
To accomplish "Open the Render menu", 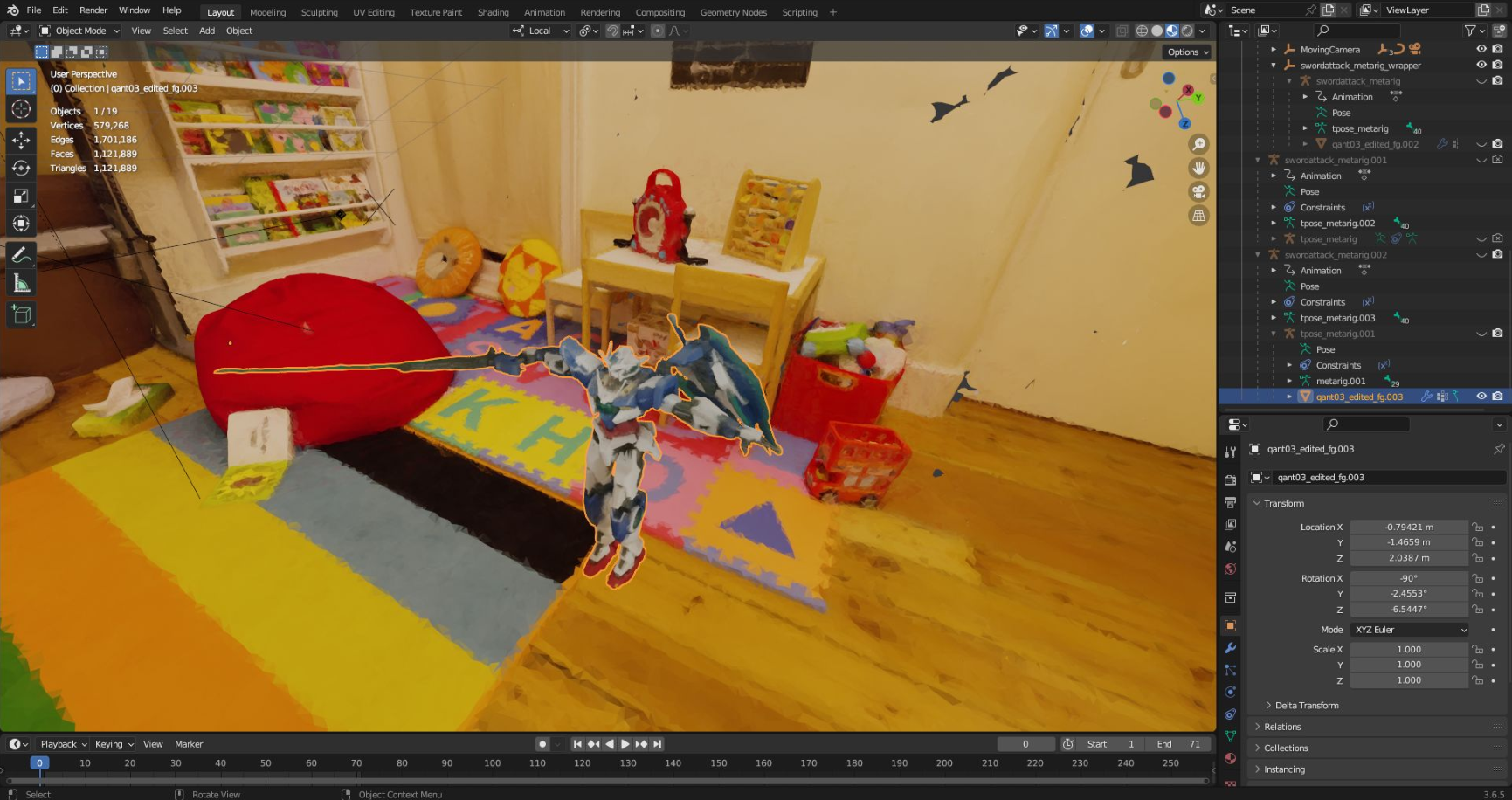I will coord(93,10).
